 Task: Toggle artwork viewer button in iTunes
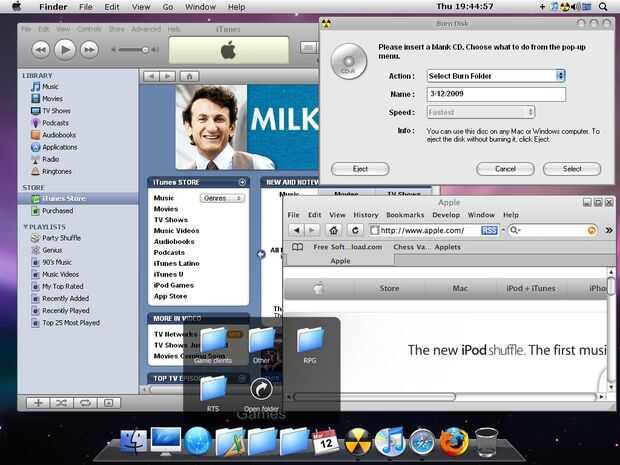point(109,403)
